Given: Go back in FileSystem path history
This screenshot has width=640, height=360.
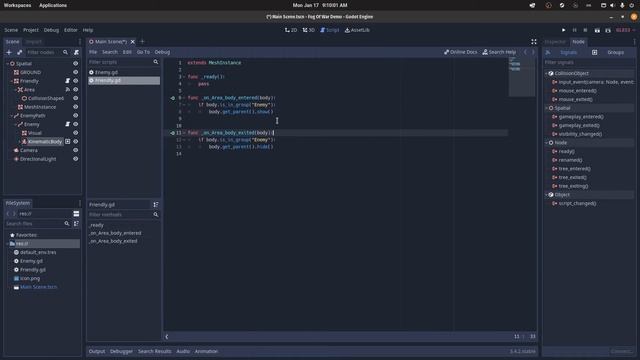Looking at the screenshot, I should pyautogui.click(x=8, y=213).
